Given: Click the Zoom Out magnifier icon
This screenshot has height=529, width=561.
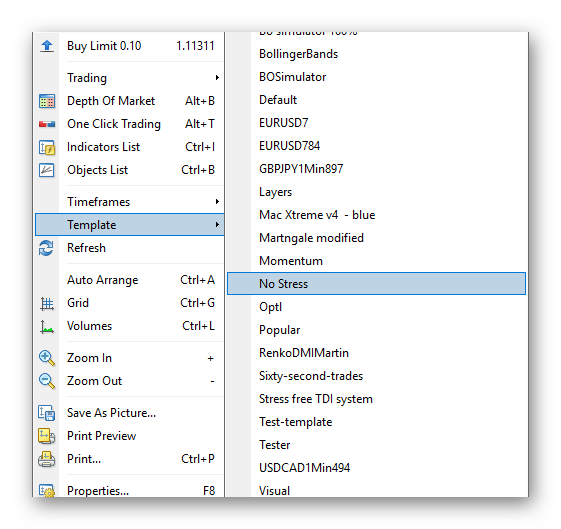Looking at the screenshot, I should click(47, 381).
